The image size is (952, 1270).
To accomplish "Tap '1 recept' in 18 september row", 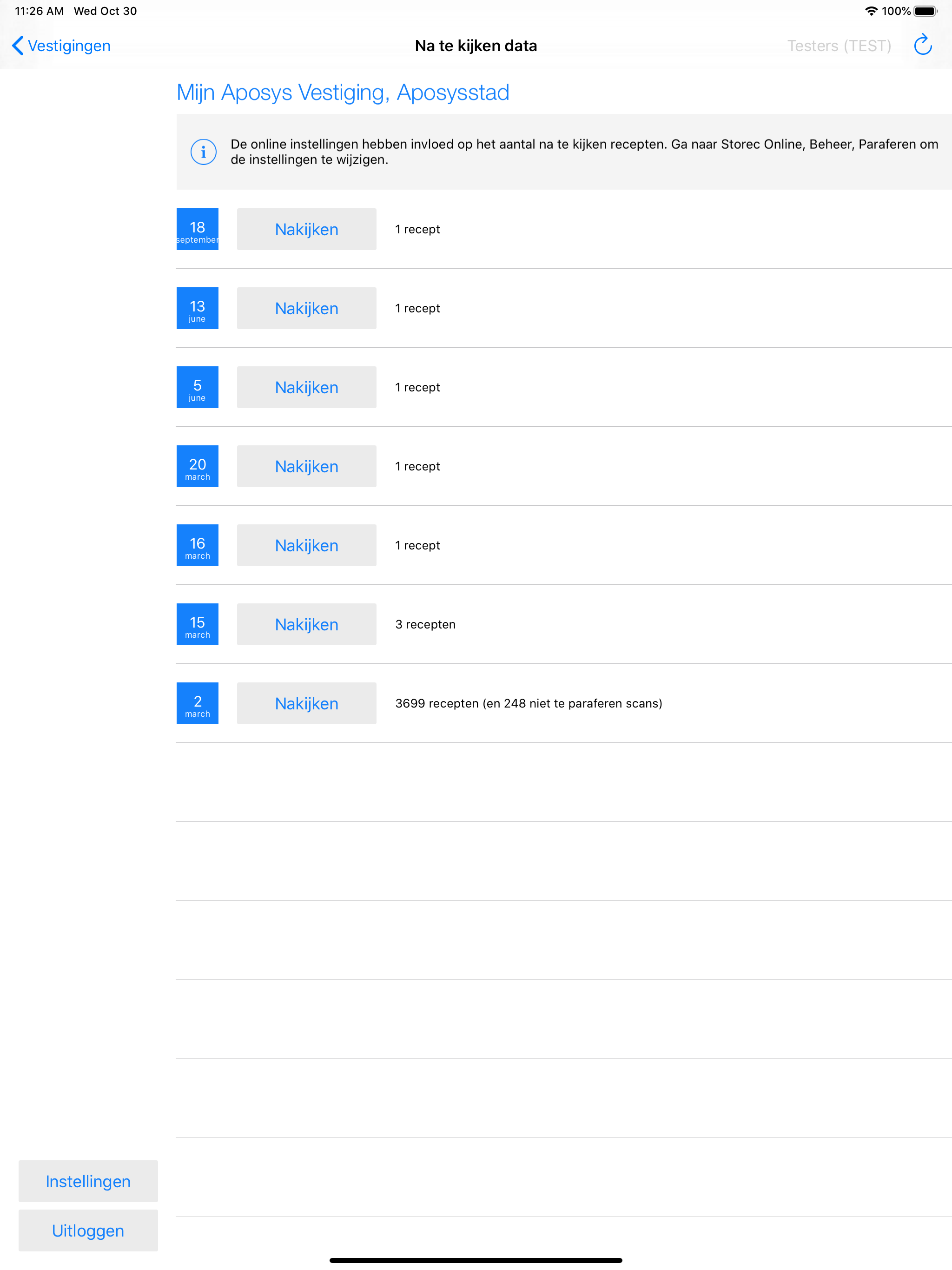I will tap(417, 229).
